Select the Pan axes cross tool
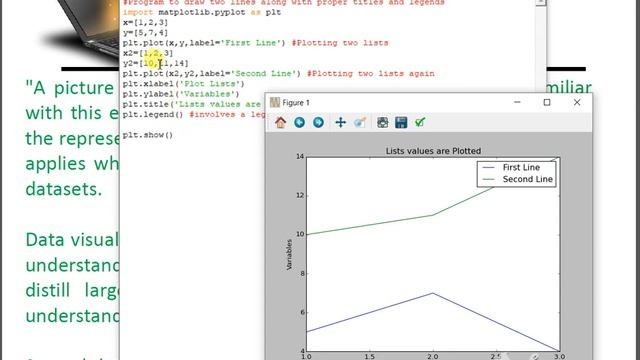 tap(340, 122)
